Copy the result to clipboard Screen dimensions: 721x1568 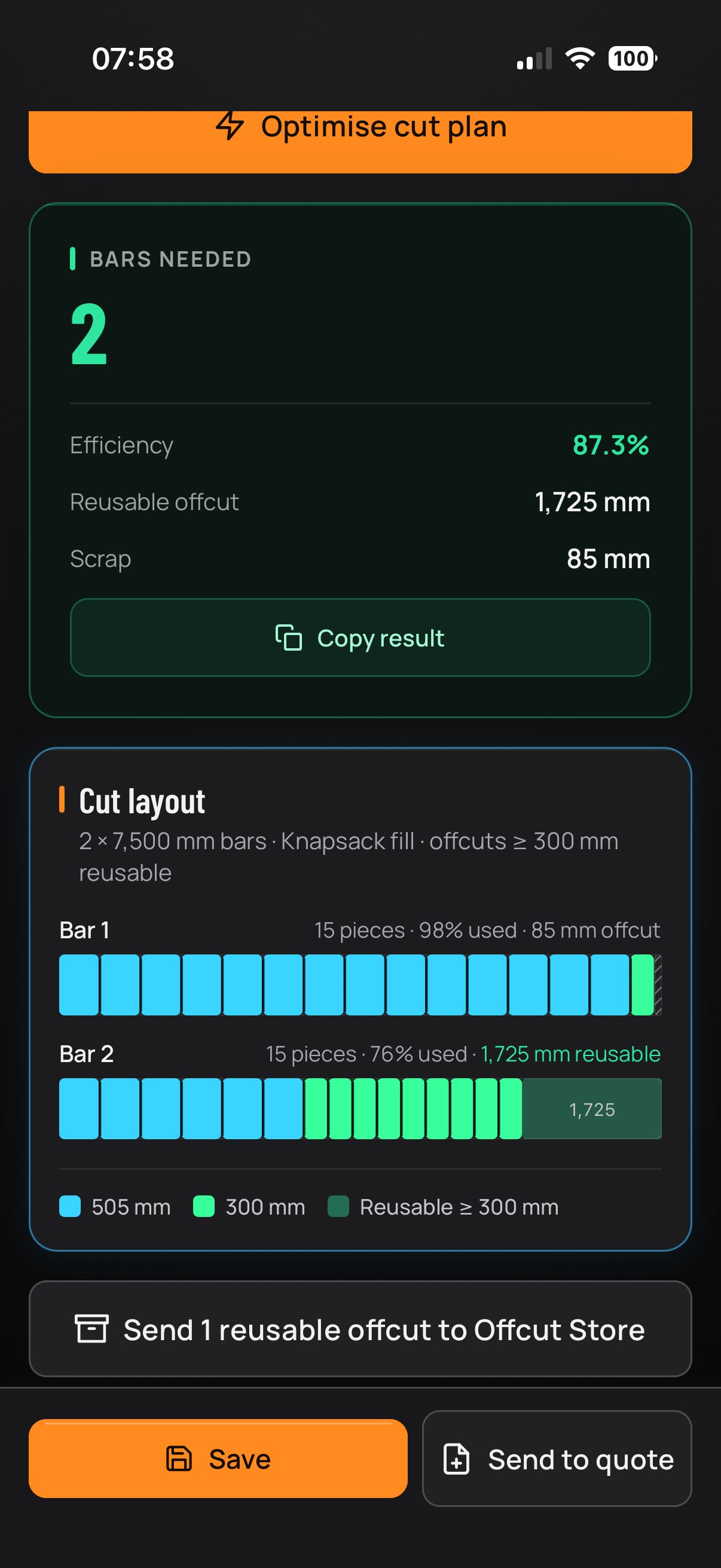pos(360,637)
